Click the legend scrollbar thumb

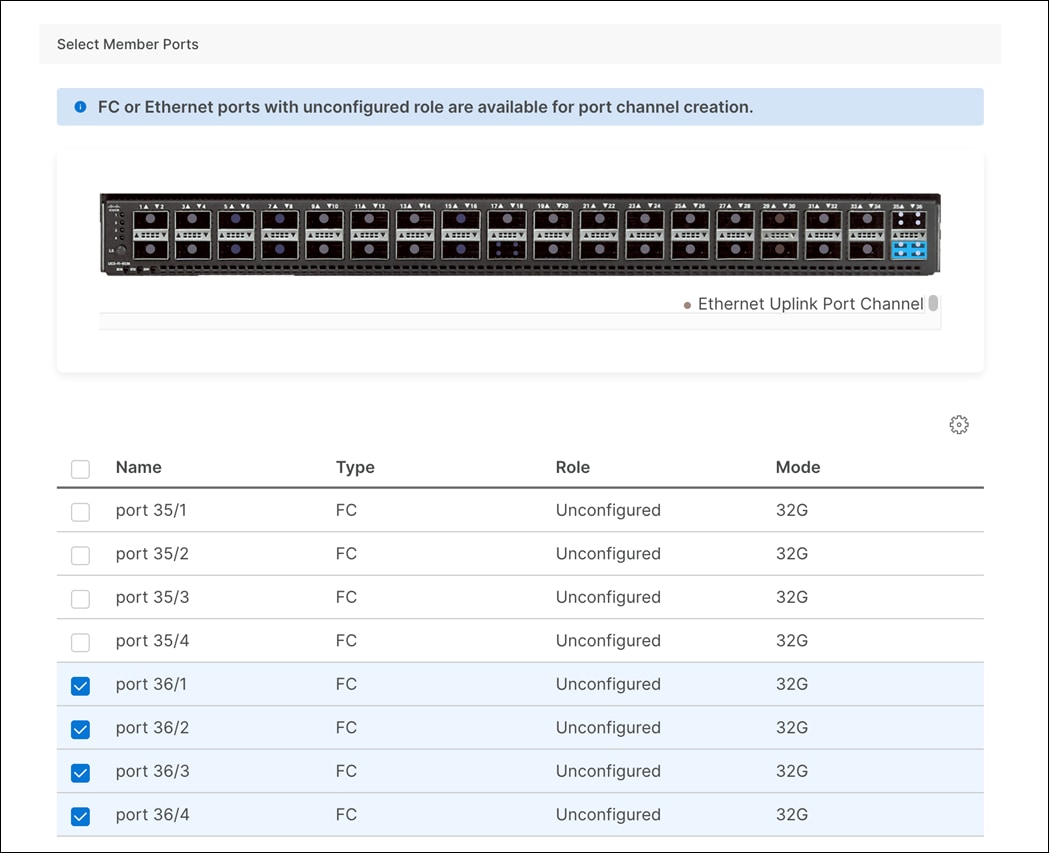point(933,303)
